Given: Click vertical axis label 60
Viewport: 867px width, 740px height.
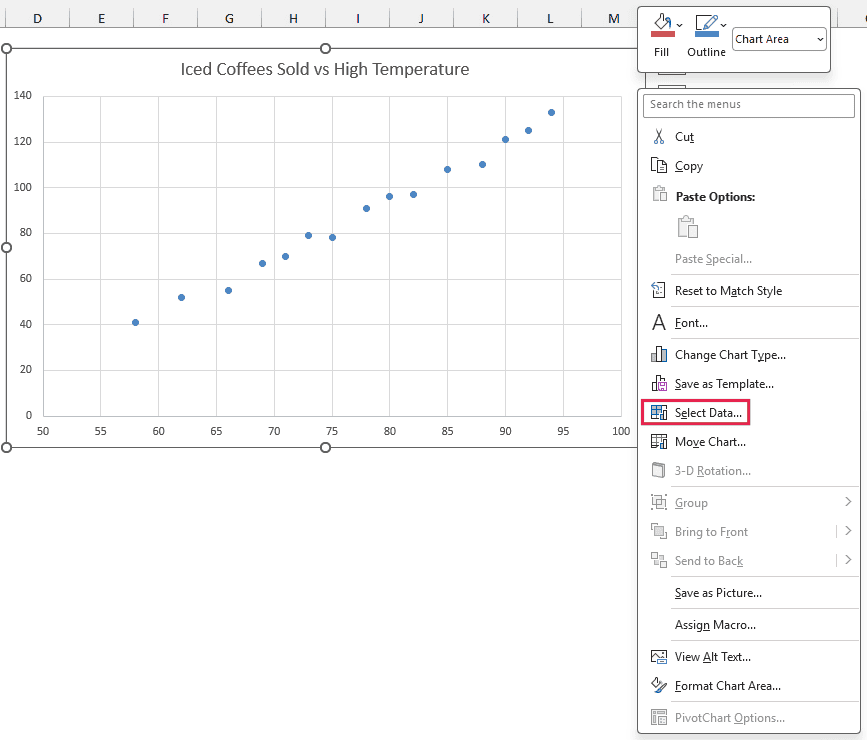Looking at the screenshot, I should click(25, 278).
